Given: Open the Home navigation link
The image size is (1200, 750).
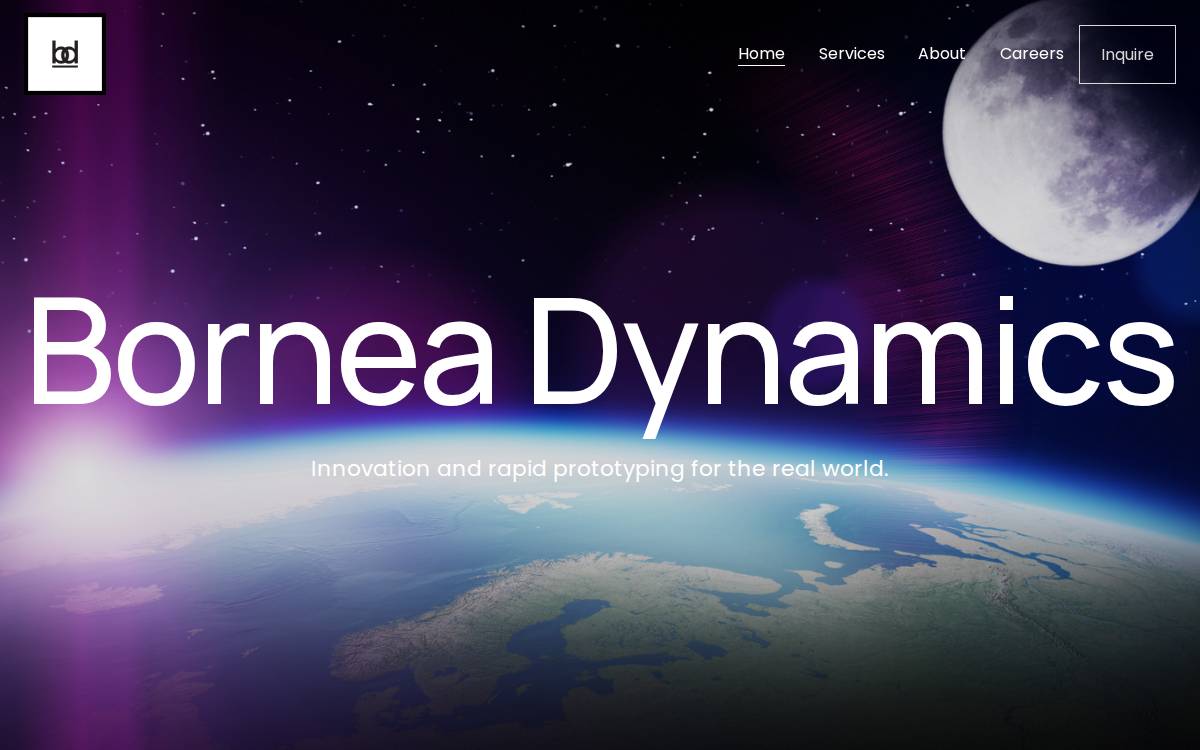Looking at the screenshot, I should [761, 54].
